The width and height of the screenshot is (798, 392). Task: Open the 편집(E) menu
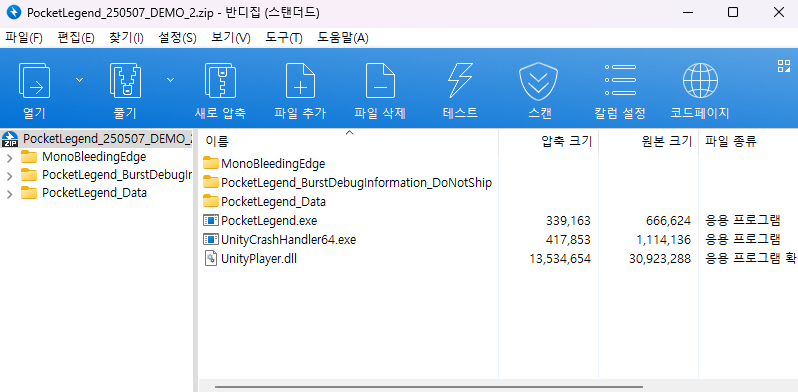coord(76,38)
